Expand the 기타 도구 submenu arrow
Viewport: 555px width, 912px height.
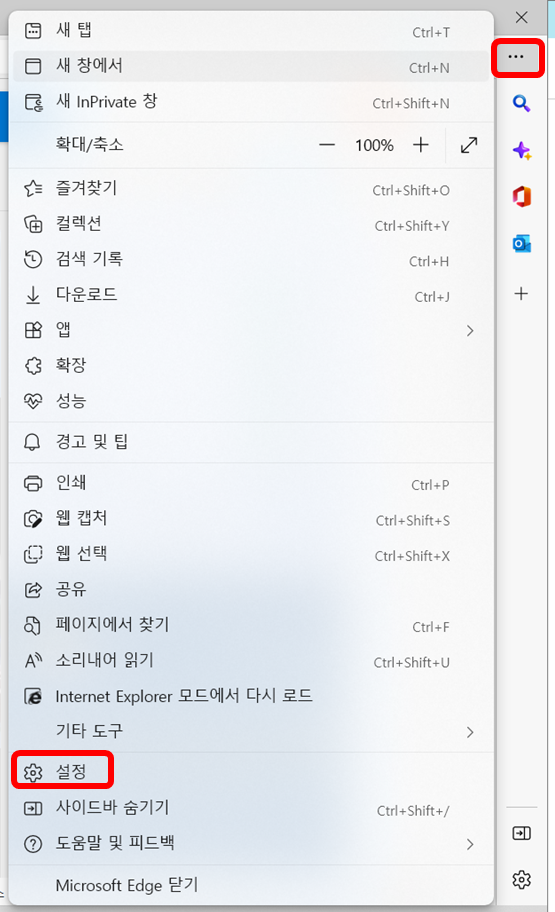(x=470, y=732)
